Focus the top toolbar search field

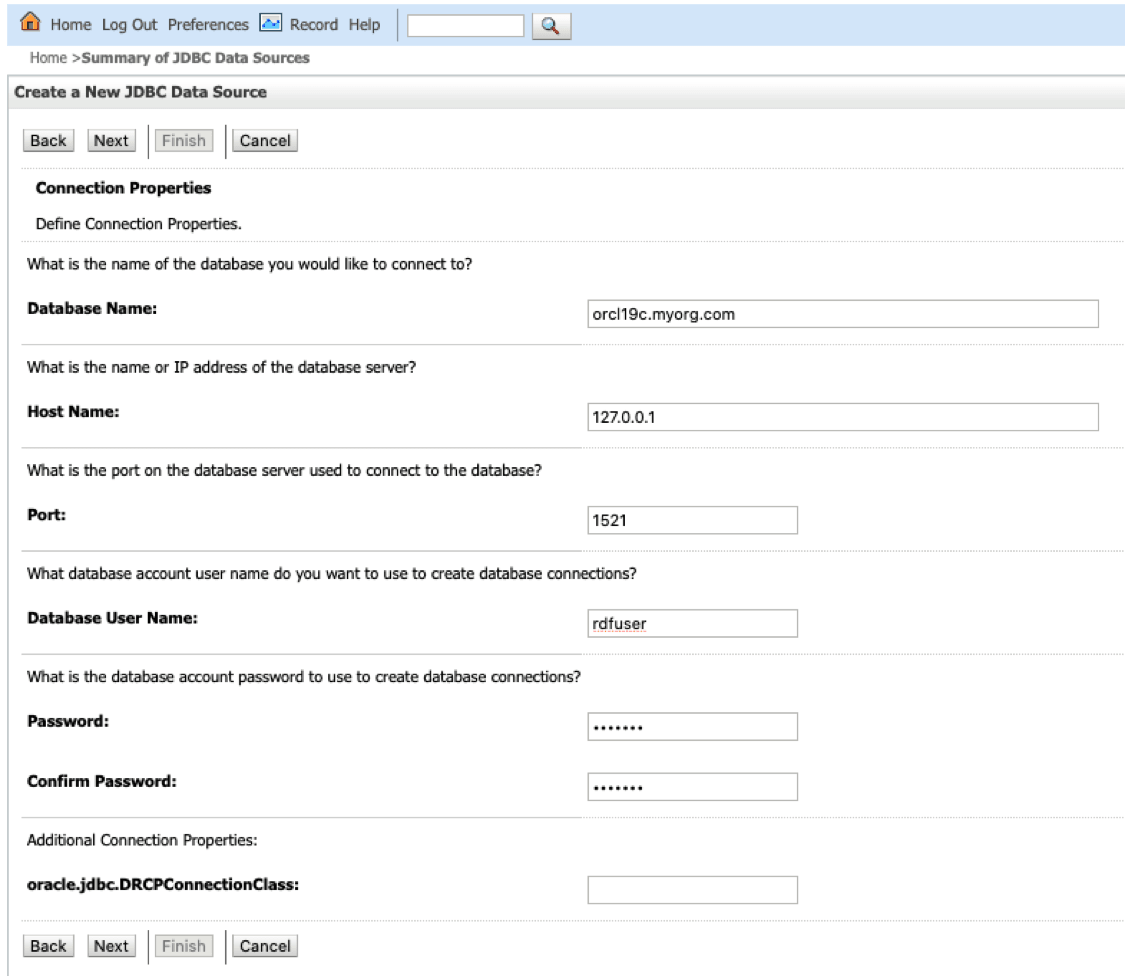(x=466, y=26)
